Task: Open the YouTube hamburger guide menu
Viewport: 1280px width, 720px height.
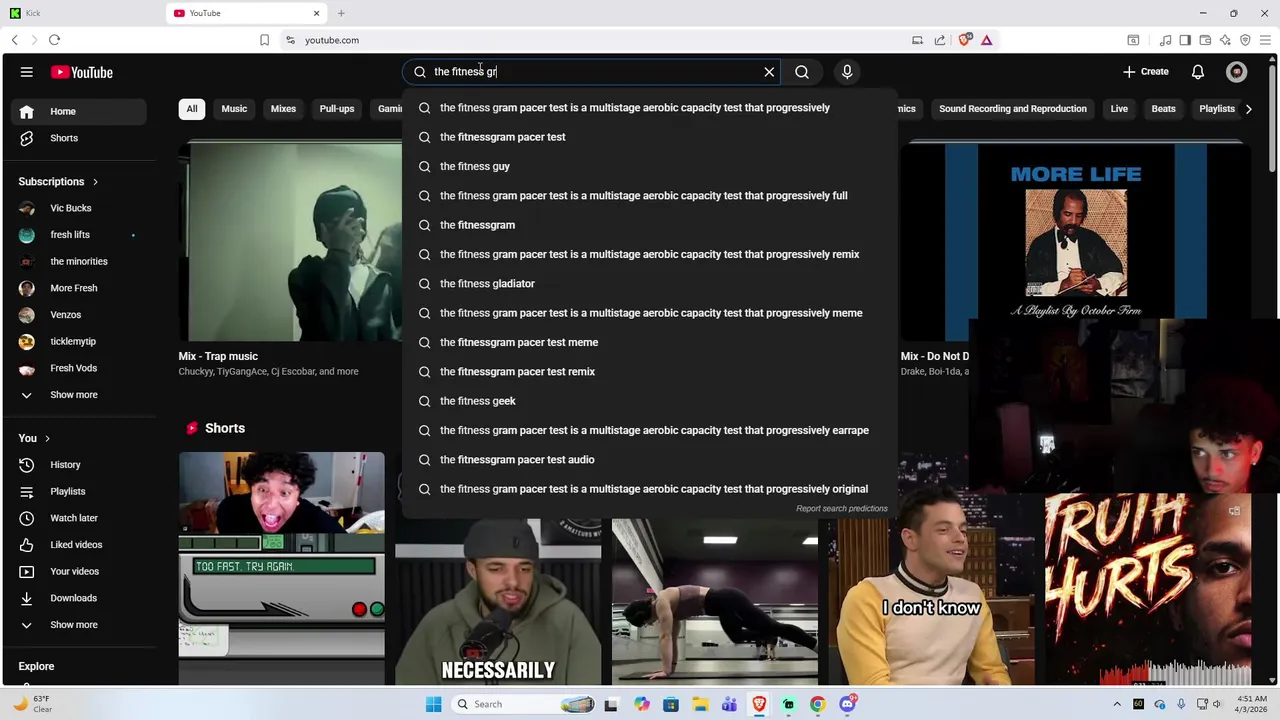Action: tap(27, 72)
